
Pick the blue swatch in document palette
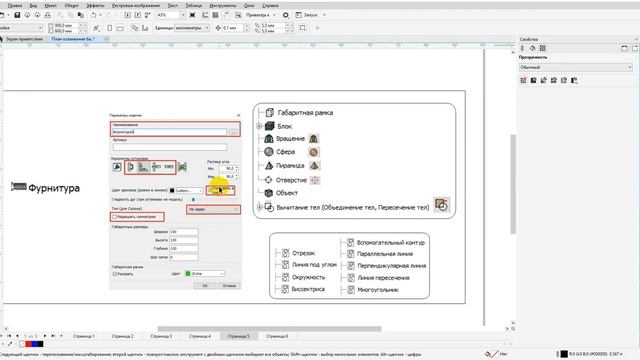35,344
